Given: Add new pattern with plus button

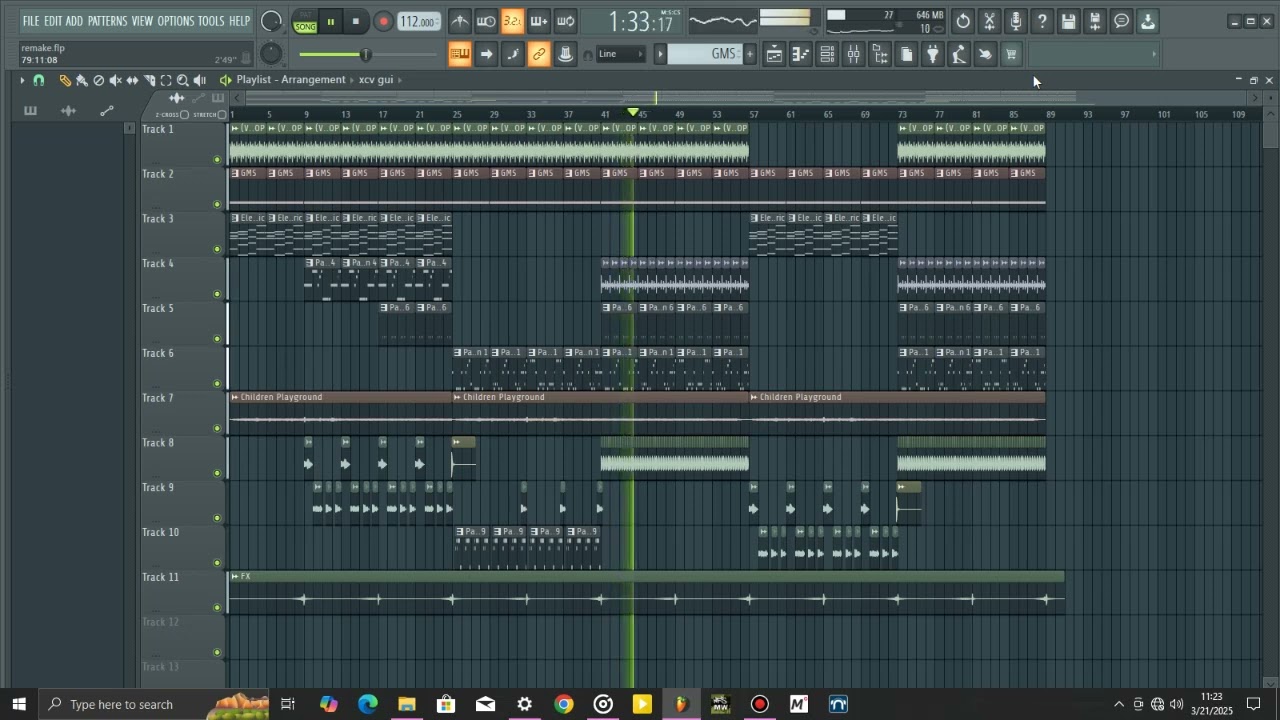Looking at the screenshot, I should tap(750, 54).
